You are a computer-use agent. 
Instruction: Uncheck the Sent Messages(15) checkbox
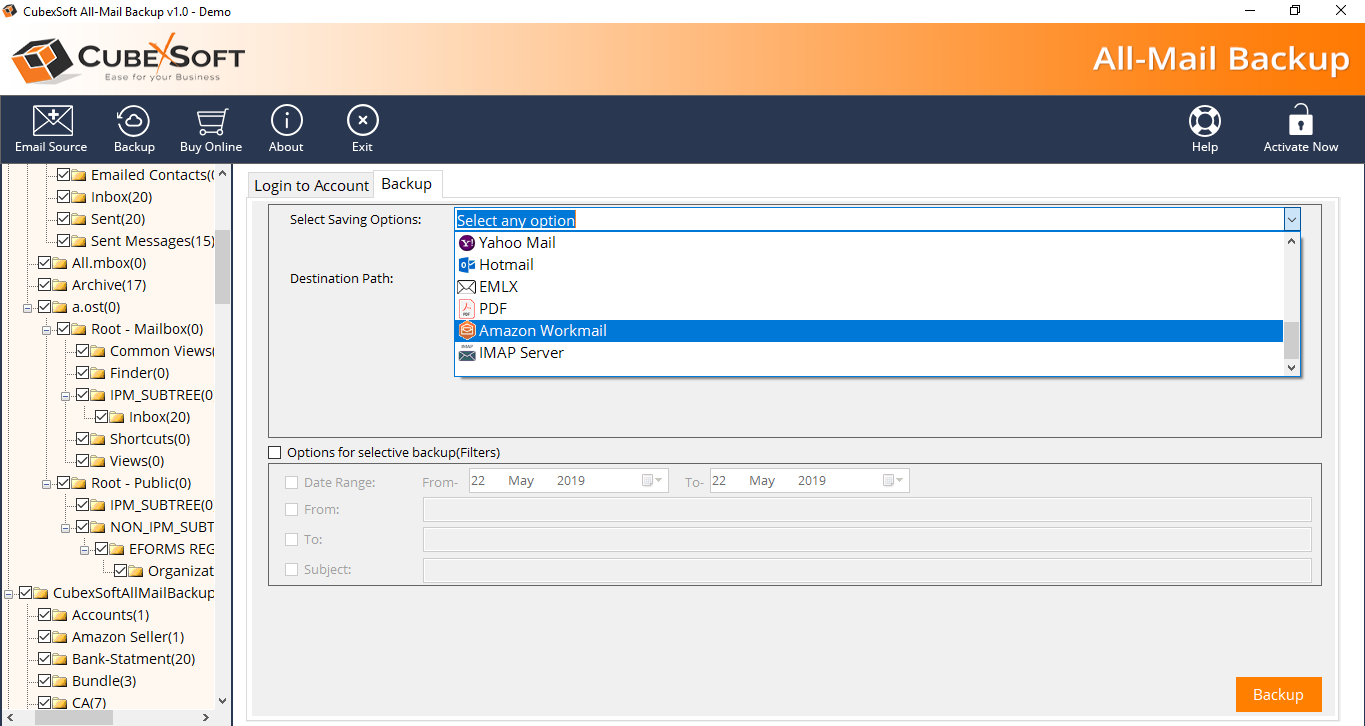[x=64, y=241]
